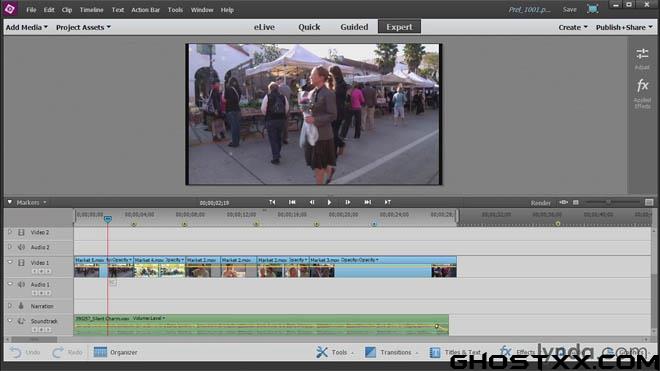Click the Narration microphone icon
The height and width of the screenshot is (371, 660).
coord(21,306)
